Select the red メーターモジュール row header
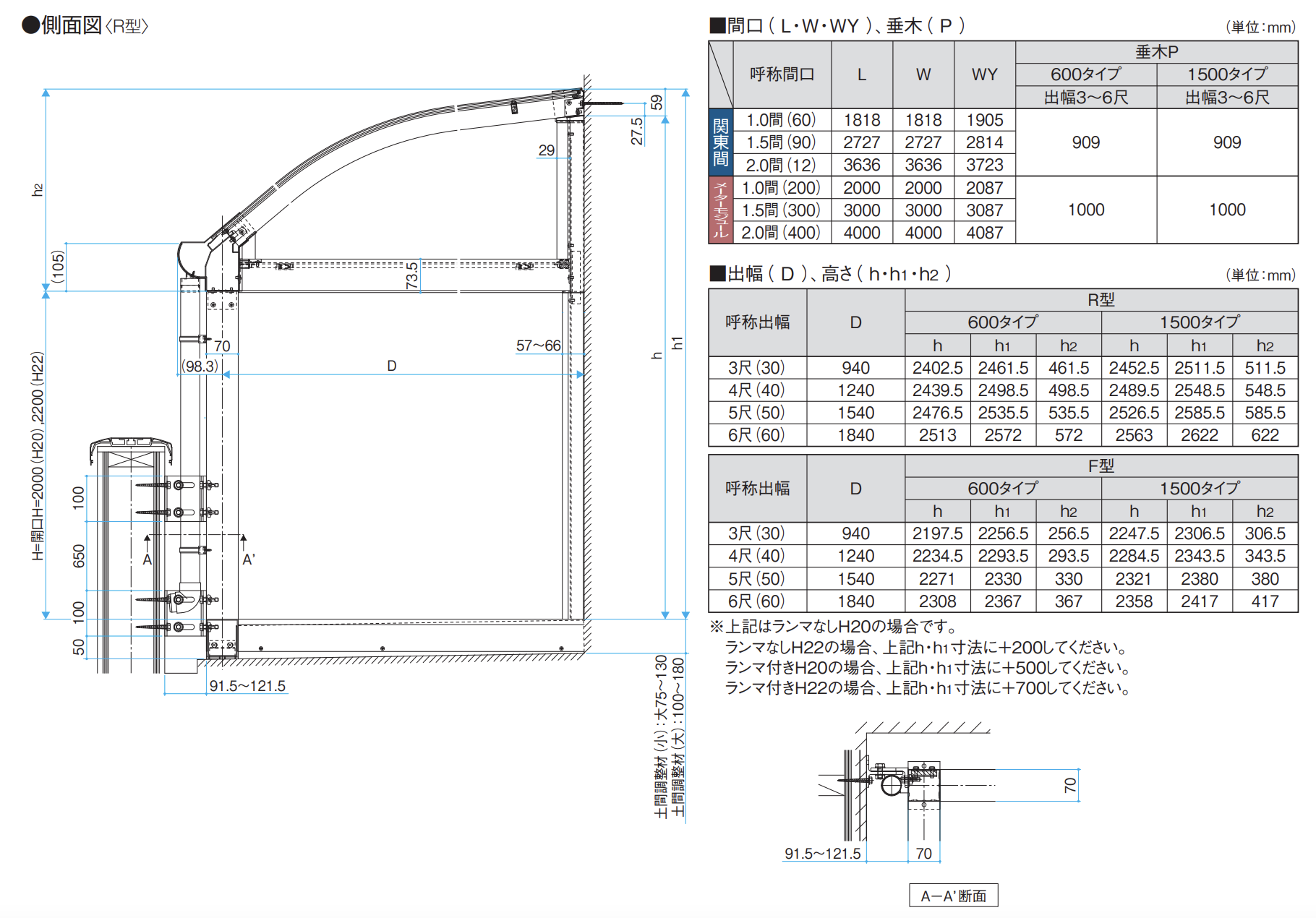The height and width of the screenshot is (918, 1316). coord(721,210)
